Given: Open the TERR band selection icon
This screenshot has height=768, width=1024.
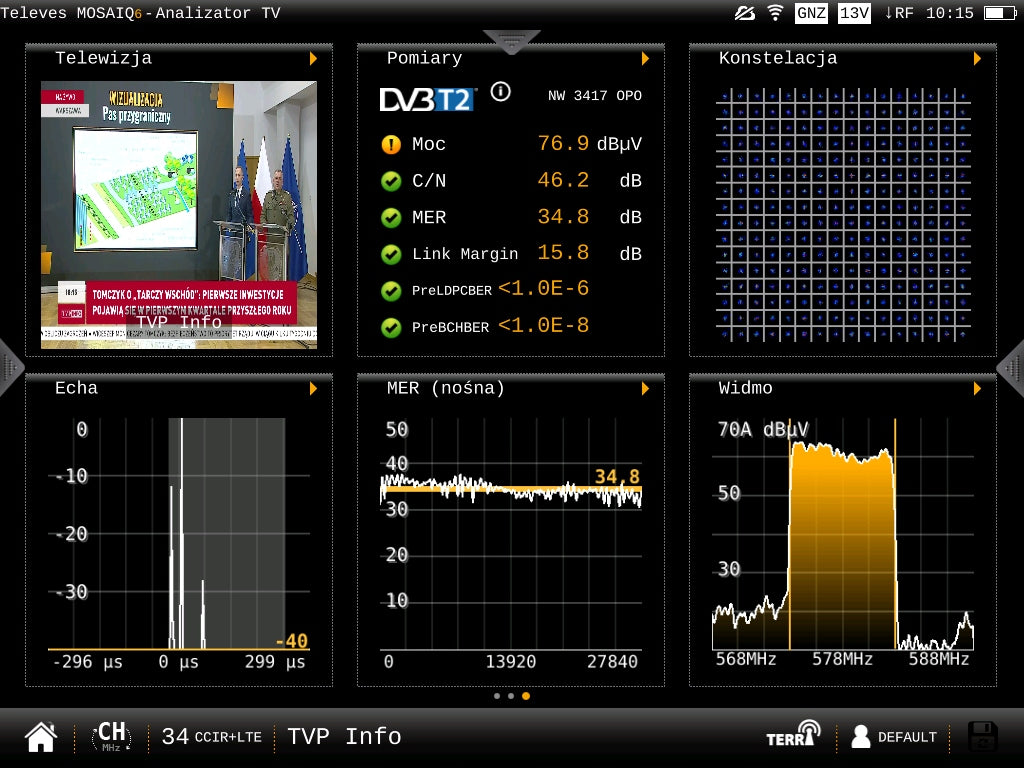Looking at the screenshot, I should pos(793,733).
